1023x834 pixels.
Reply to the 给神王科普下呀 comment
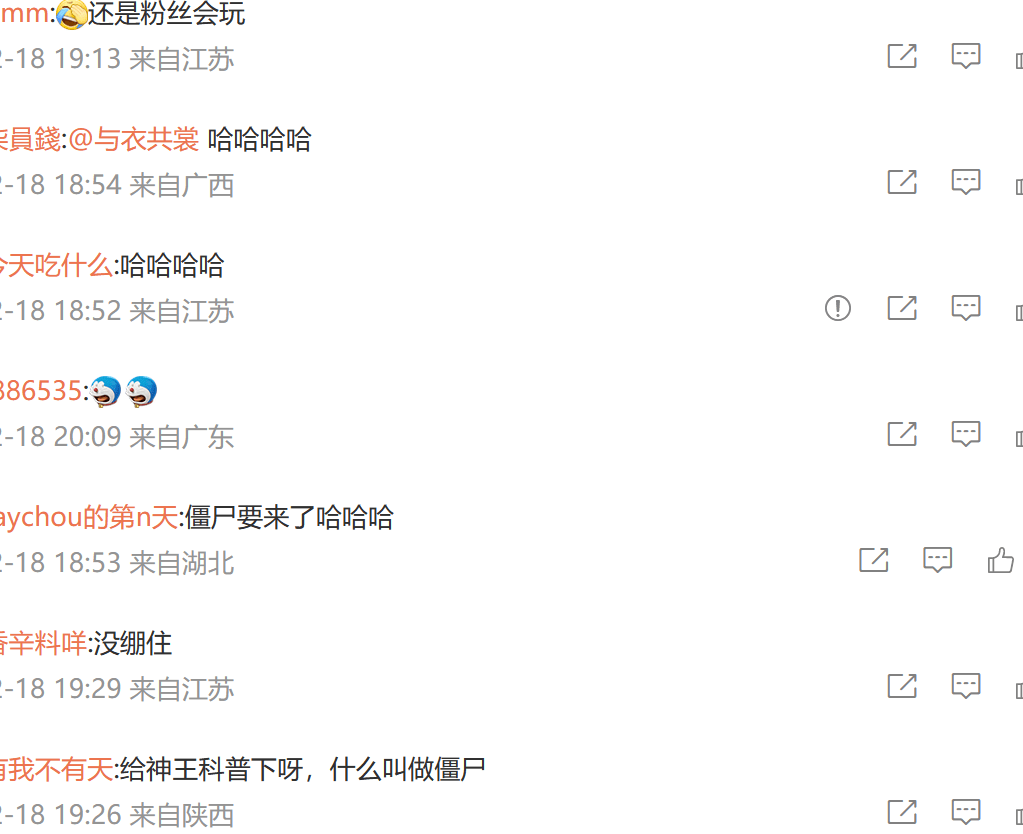pos(966,812)
